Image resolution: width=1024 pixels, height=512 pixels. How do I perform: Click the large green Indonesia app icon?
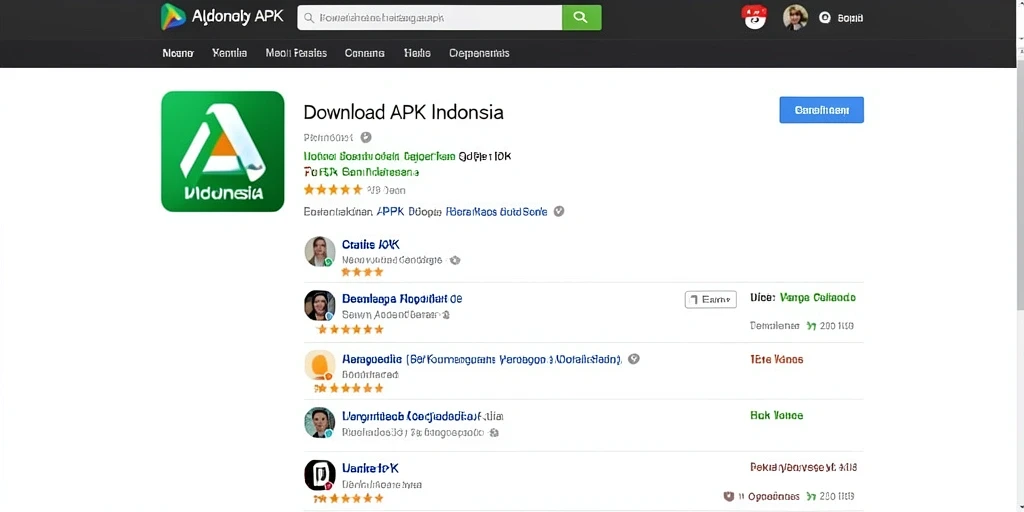click(223, 152)
